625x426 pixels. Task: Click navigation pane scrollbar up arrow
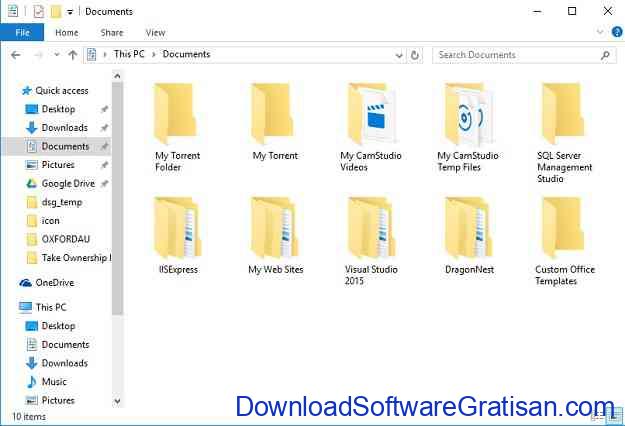117,76
